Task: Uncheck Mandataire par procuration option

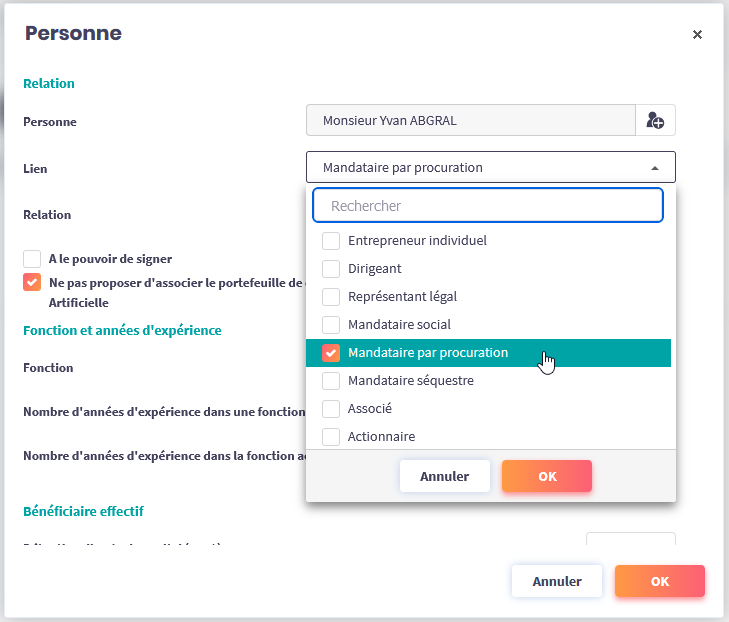Action: coord(331,353)
